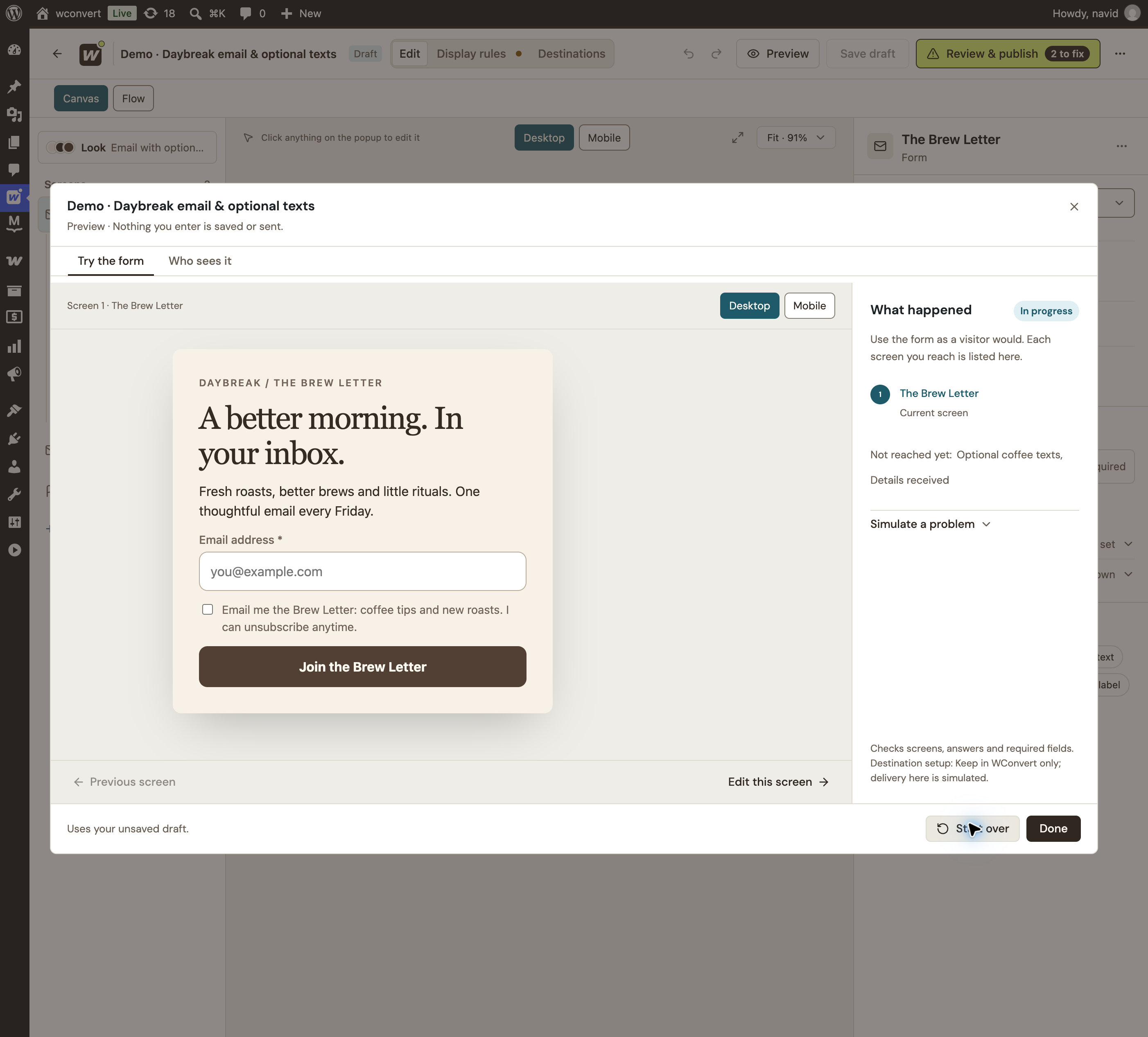The image size is (1148, 1037).
Task: Open the Pages icon in sidebar
Action: pyautogui.click(x=14, y=142)
